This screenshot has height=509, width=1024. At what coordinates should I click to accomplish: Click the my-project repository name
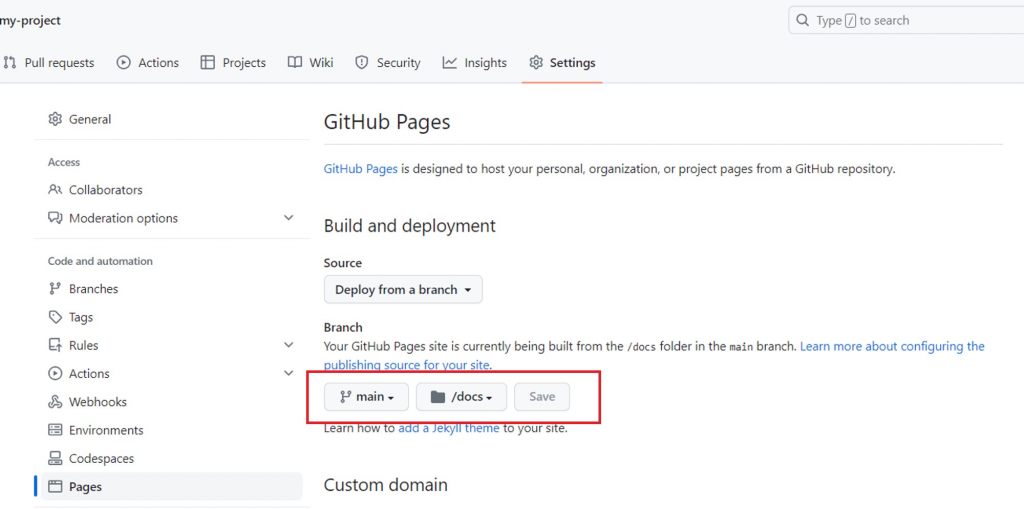30,20
